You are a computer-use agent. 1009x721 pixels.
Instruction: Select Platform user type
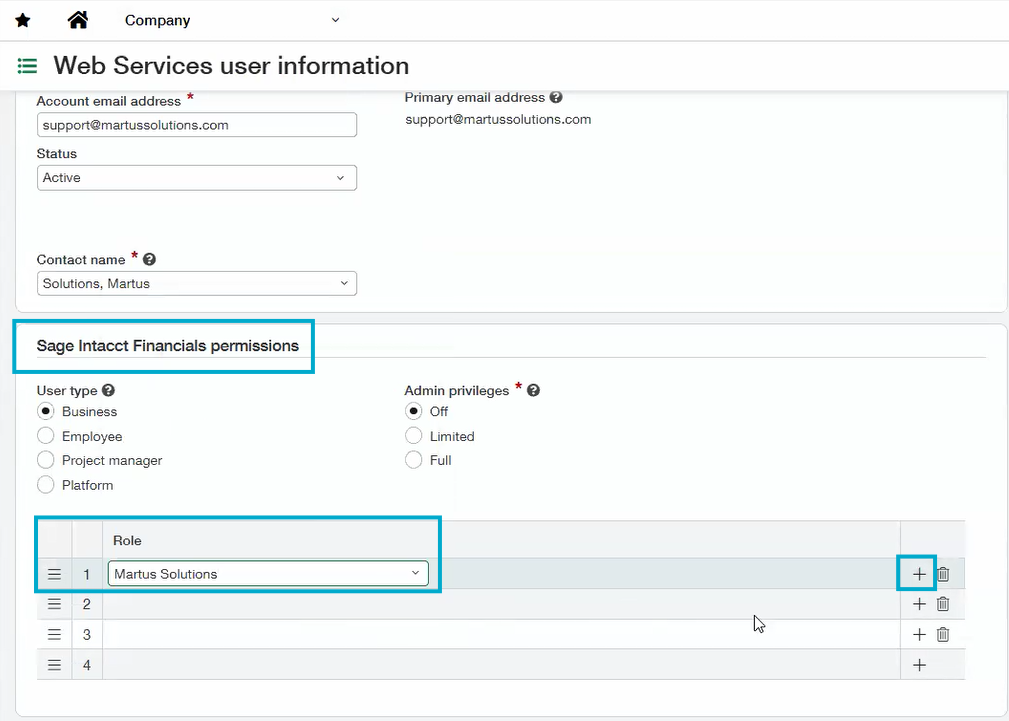point(46,485)
